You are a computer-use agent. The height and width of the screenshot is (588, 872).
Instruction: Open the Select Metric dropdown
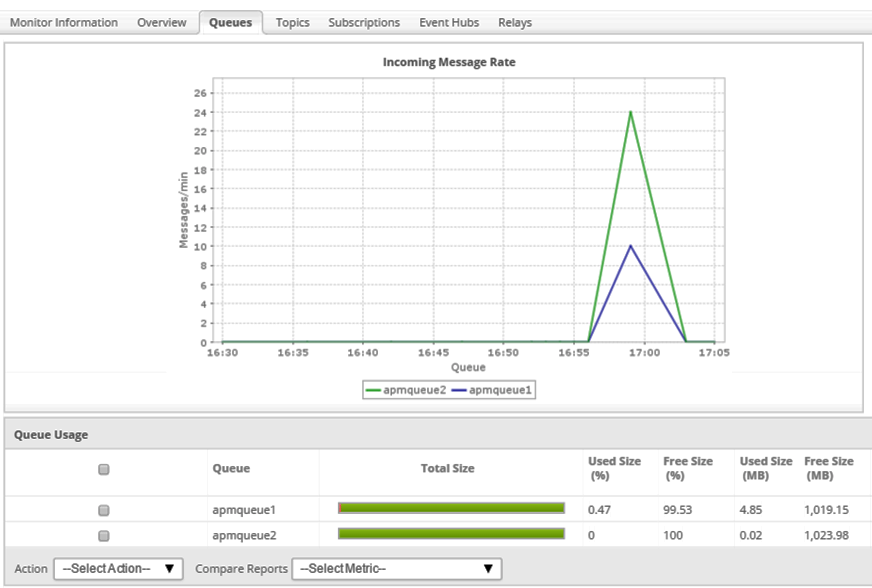(x=397, y=569)
